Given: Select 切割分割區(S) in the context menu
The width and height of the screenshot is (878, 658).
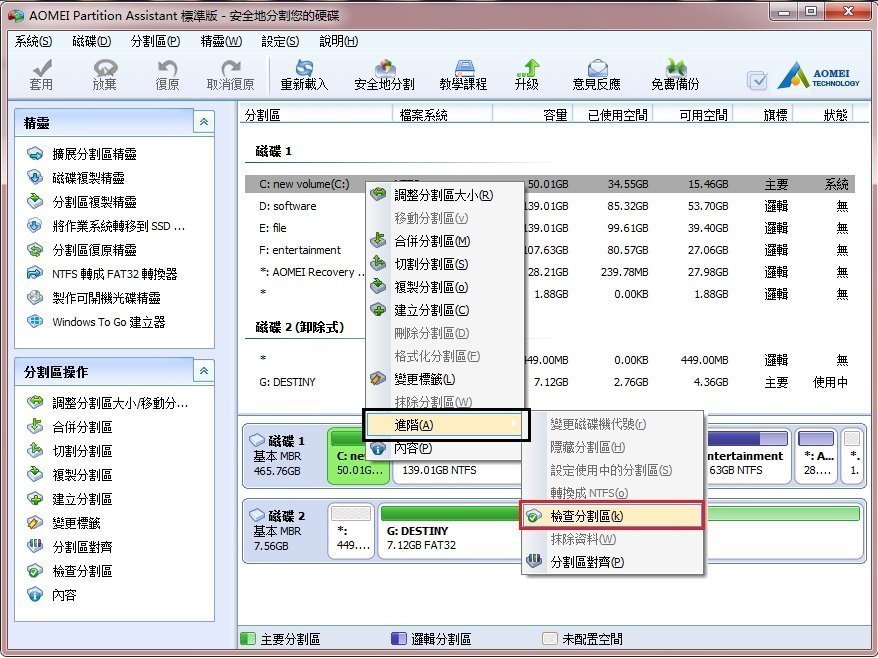Looking at the screenshot, I should pos(445,264).
